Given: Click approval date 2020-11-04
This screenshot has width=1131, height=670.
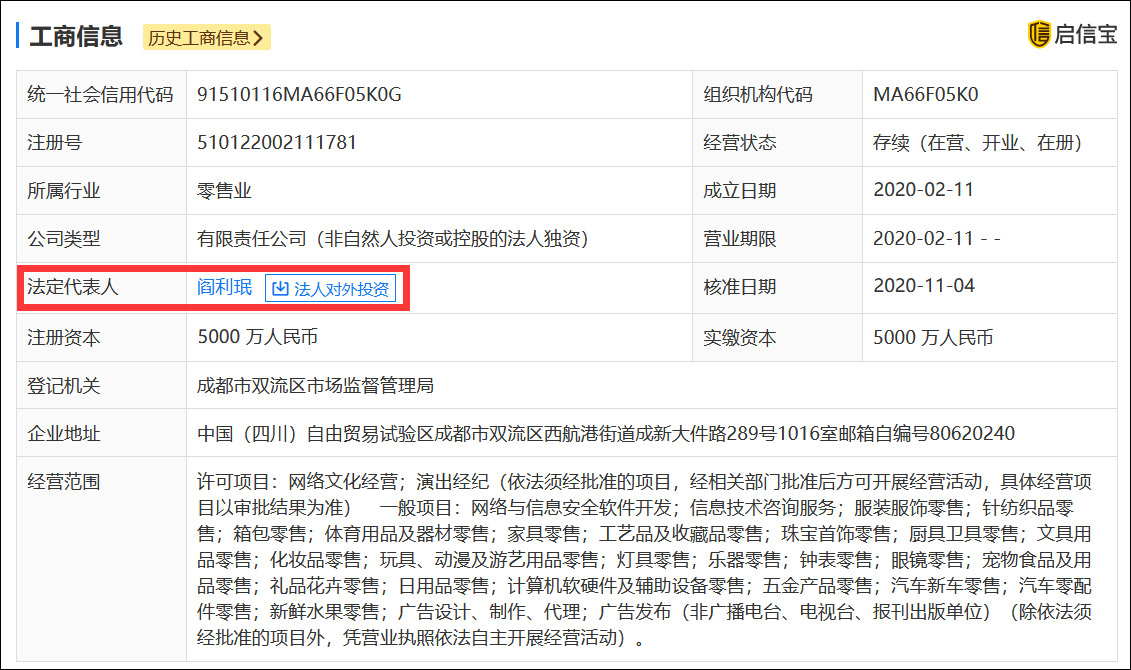Looking at the screenshot, I should (x=924, y=286).
